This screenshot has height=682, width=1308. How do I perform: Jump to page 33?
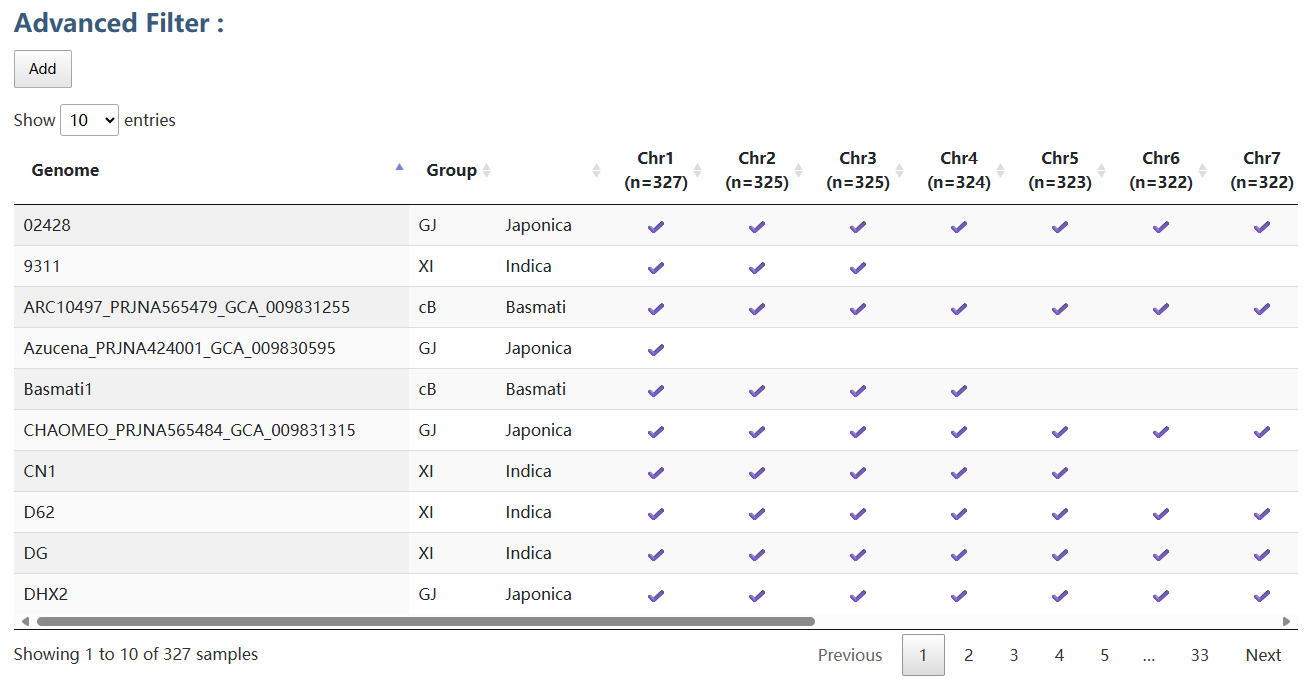[1199, 655]
